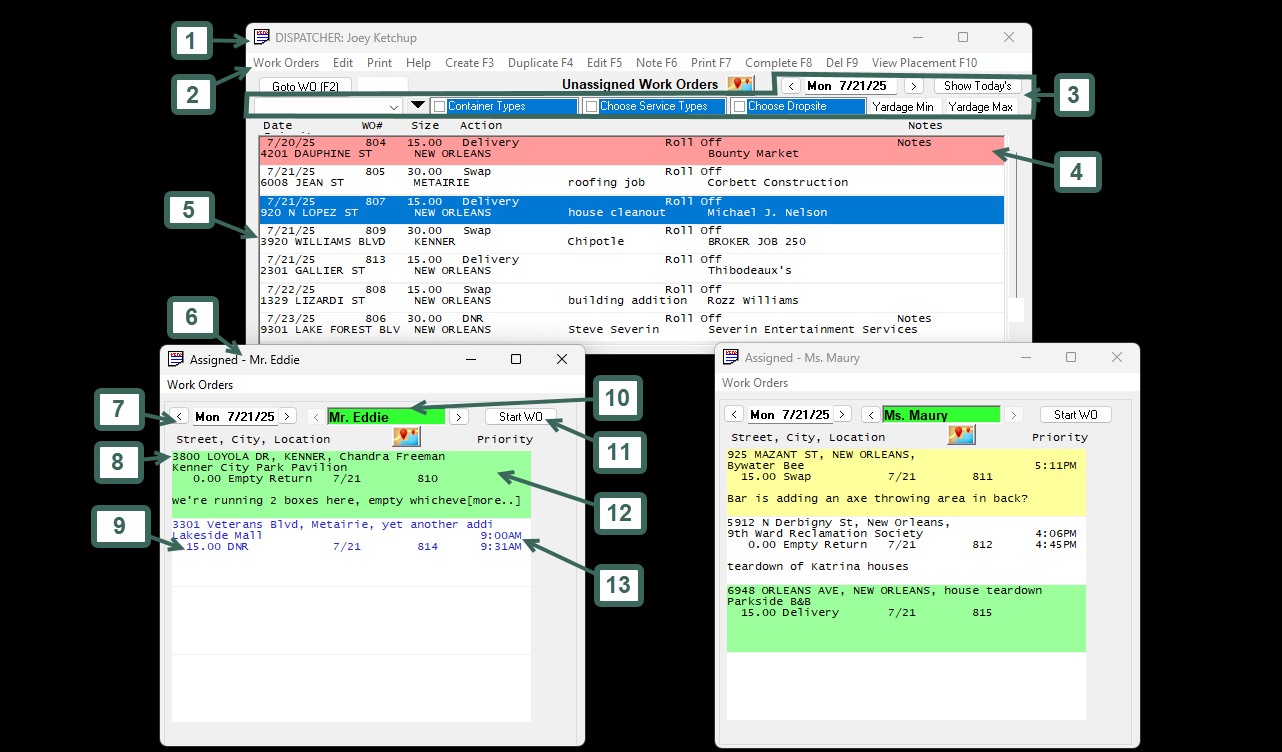Viewport: 1282px width, 752px height.
Task: Open the empty filter combo box dropdown
Action: 393,106
